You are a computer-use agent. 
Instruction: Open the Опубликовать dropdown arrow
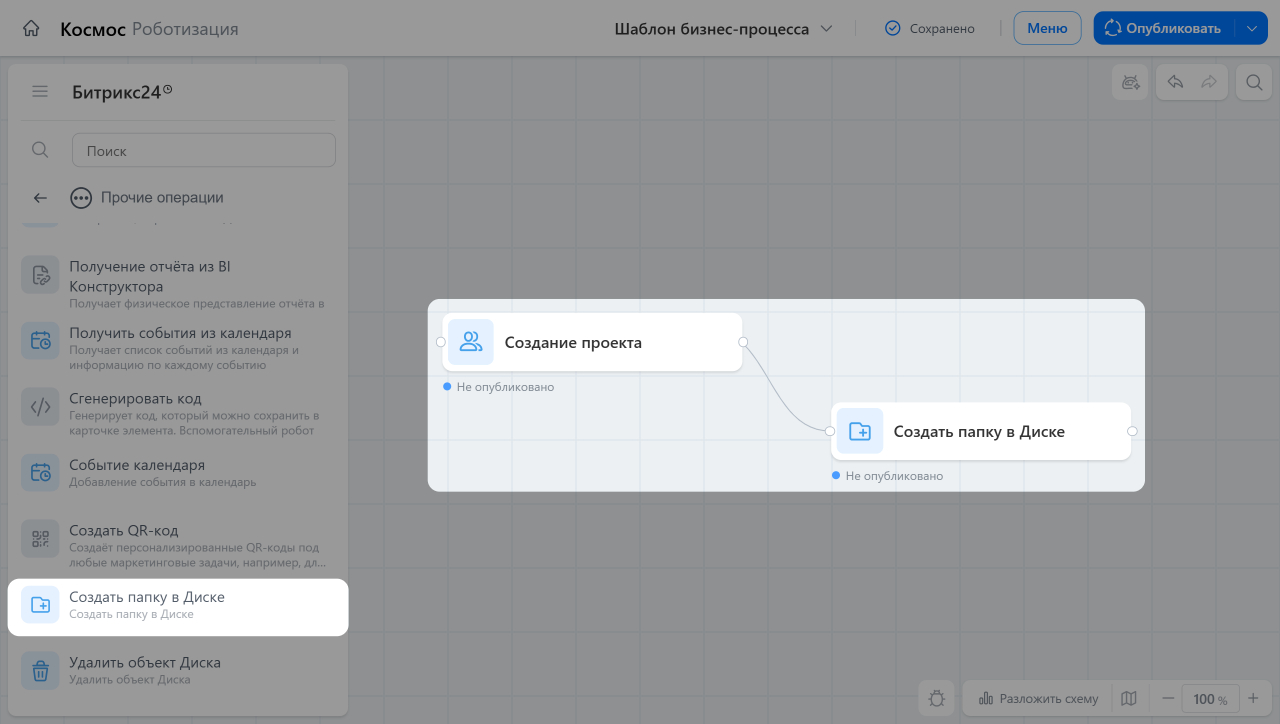1252,28
